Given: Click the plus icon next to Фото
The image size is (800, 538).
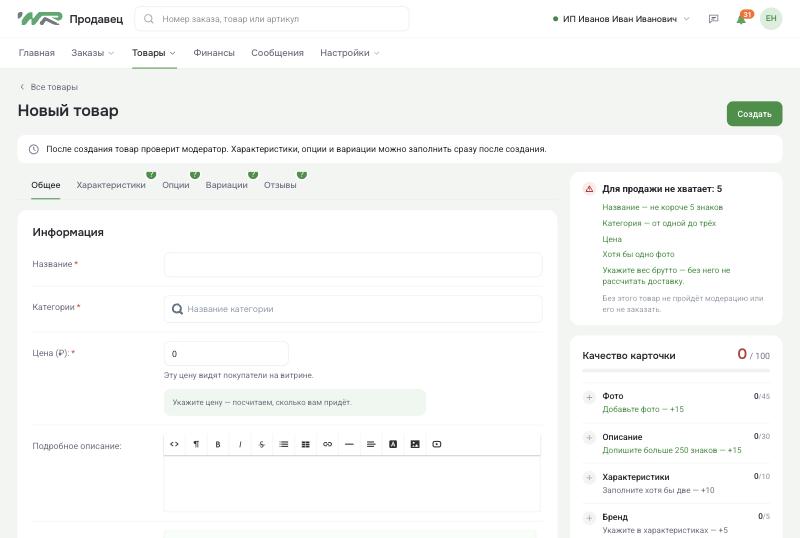Looking at the screenshot, I should click(x=589, y=397).
